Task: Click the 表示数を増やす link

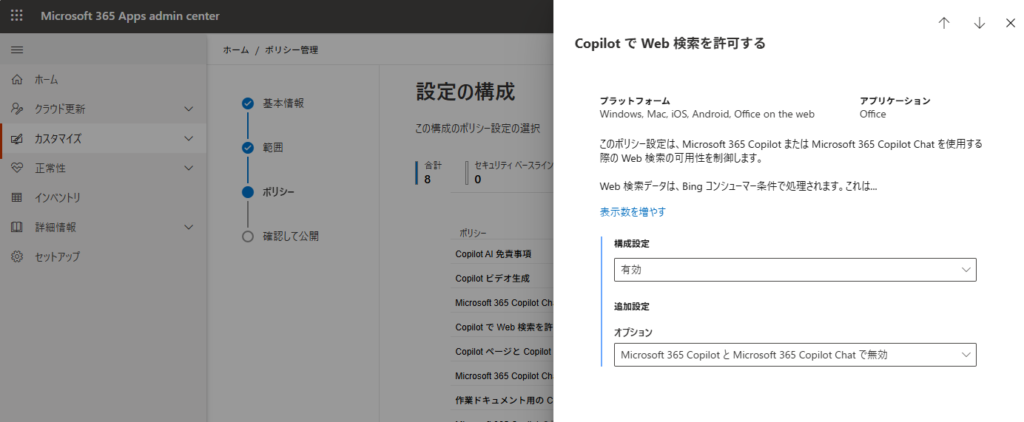Action: (x=633, y=212)
